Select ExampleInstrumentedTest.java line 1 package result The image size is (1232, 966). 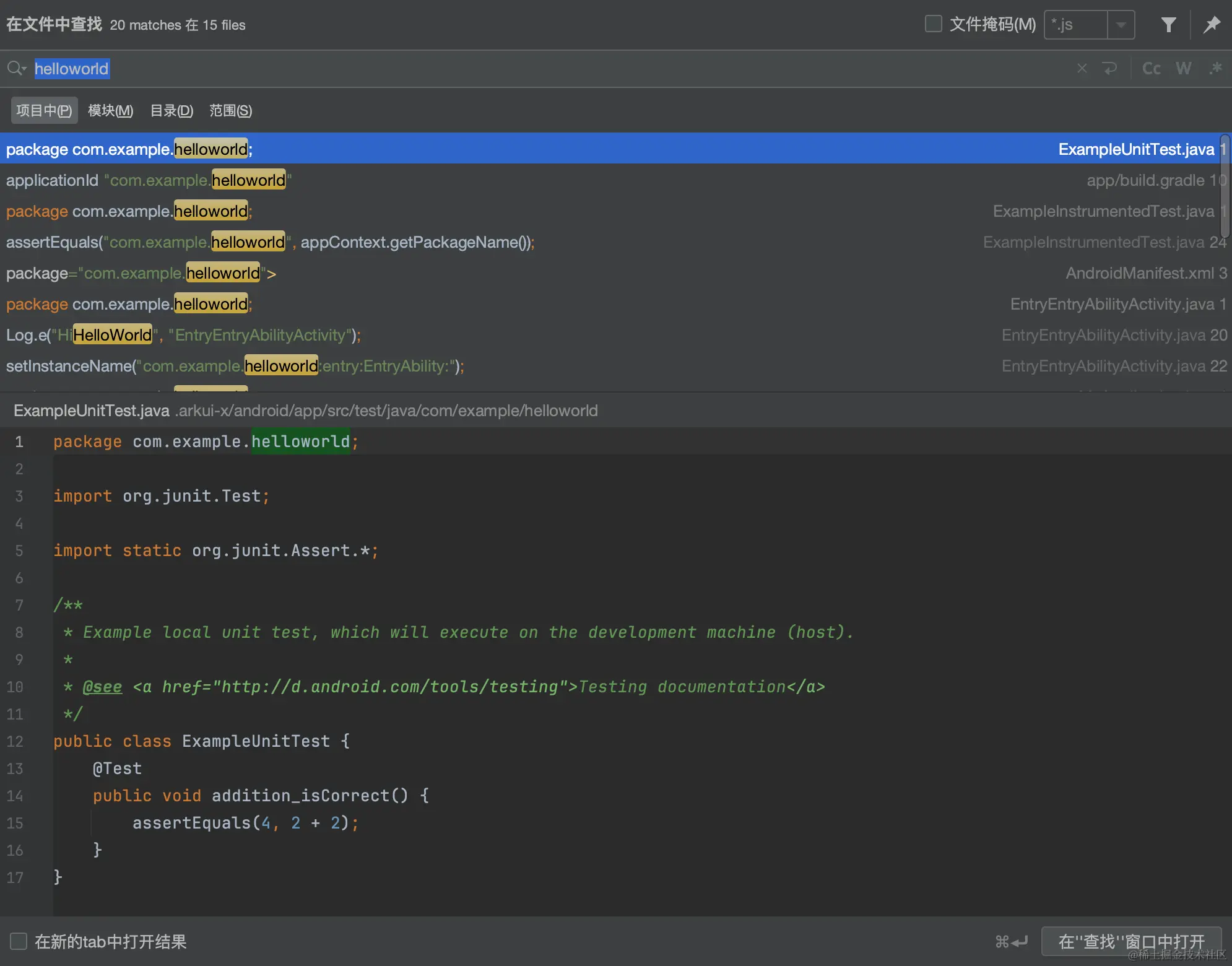(610, 211)
